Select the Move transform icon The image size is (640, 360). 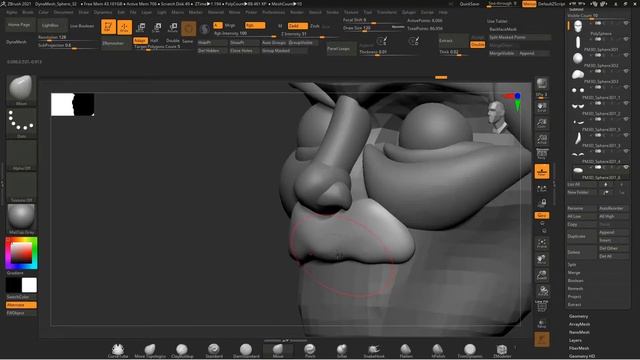click(141, 27)
